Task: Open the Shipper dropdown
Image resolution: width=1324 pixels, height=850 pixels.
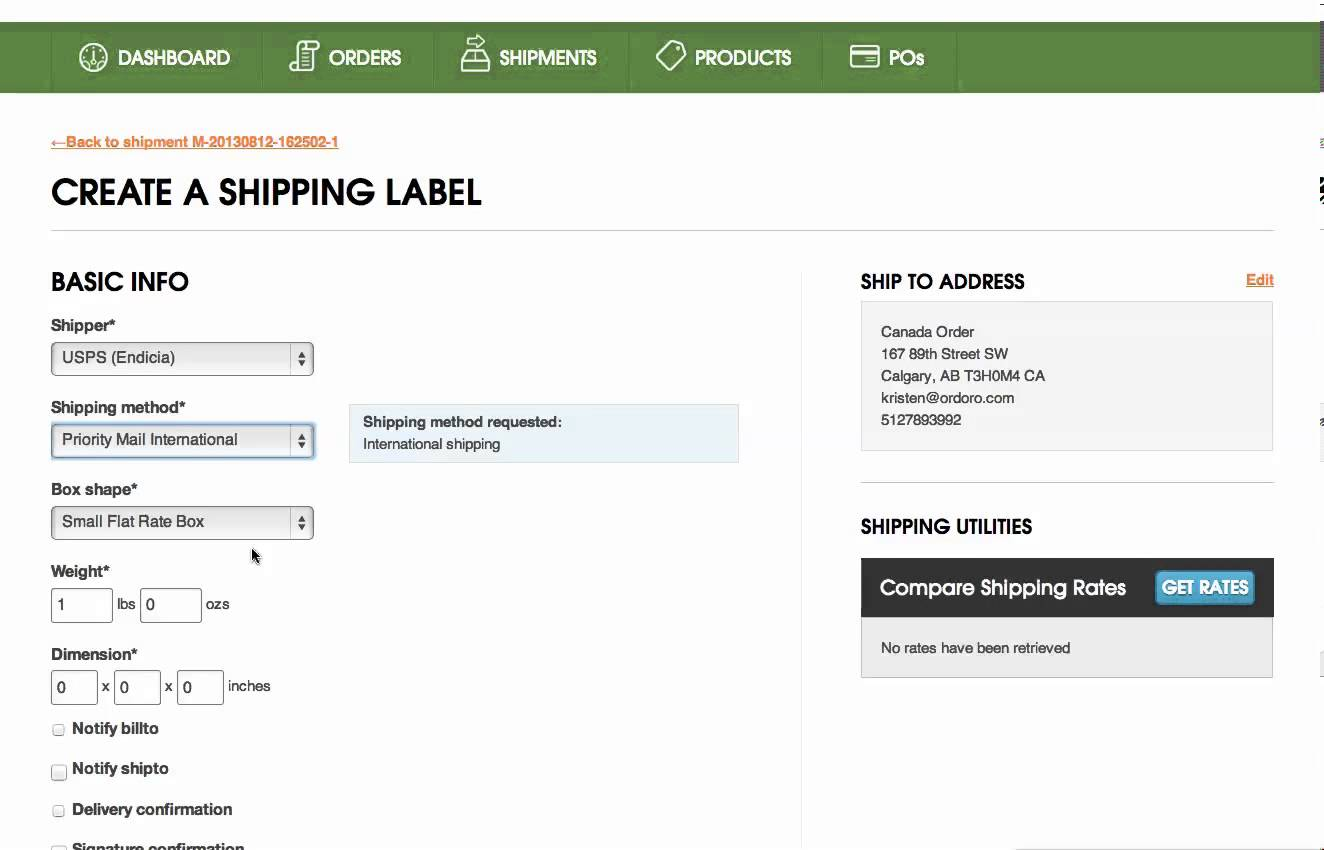Action: (182, 358)
